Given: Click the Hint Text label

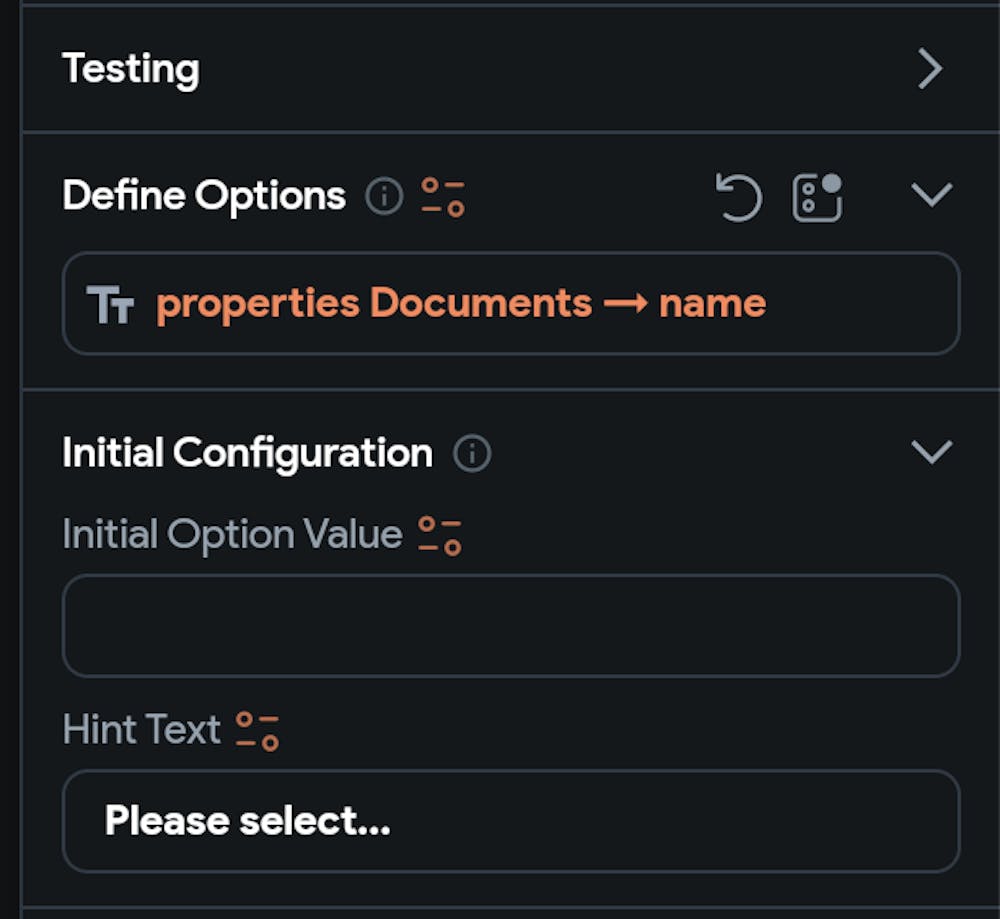Looking at the screenshot, I should [141, 730].
